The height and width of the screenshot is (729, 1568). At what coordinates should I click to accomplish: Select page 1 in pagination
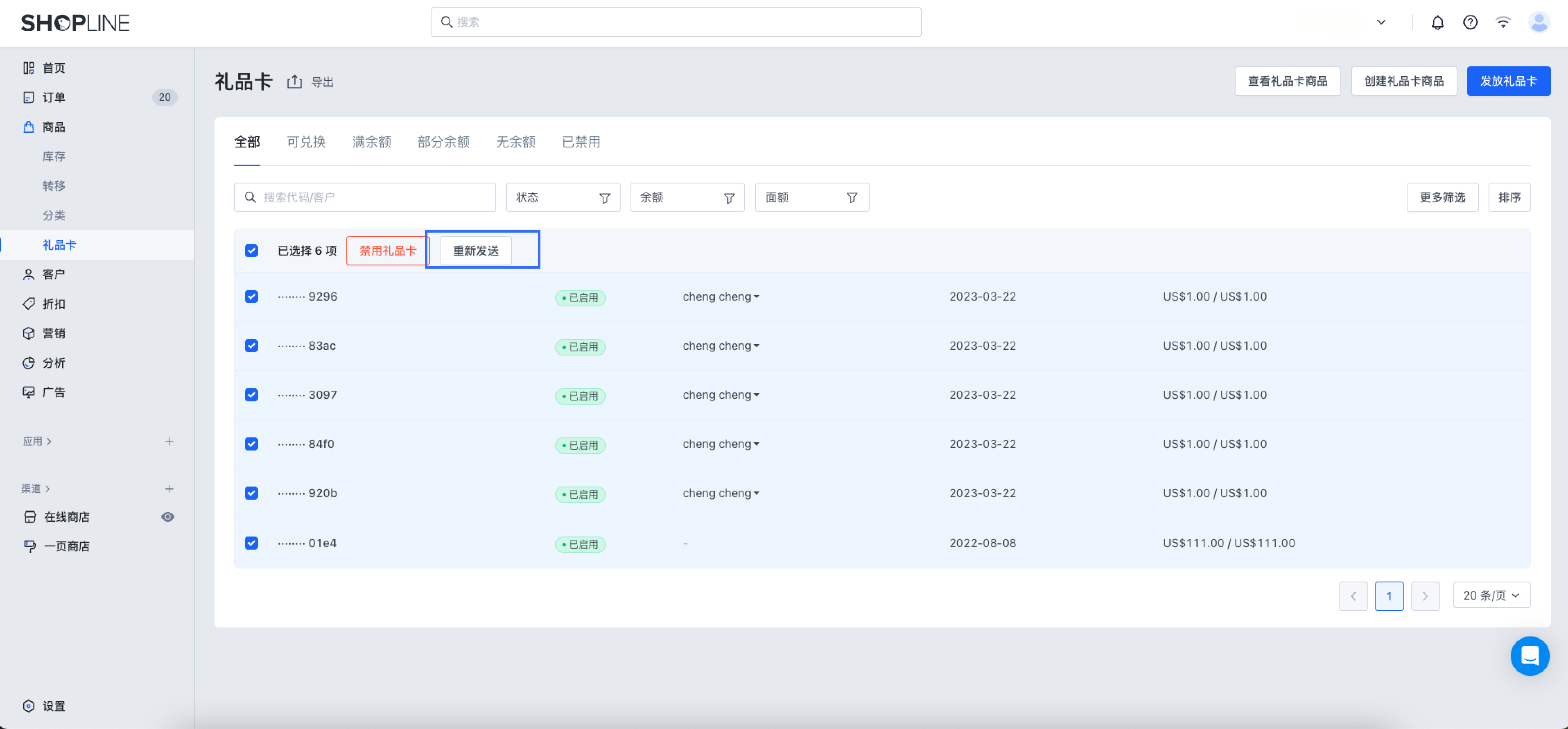click(x=1389, y=596)
